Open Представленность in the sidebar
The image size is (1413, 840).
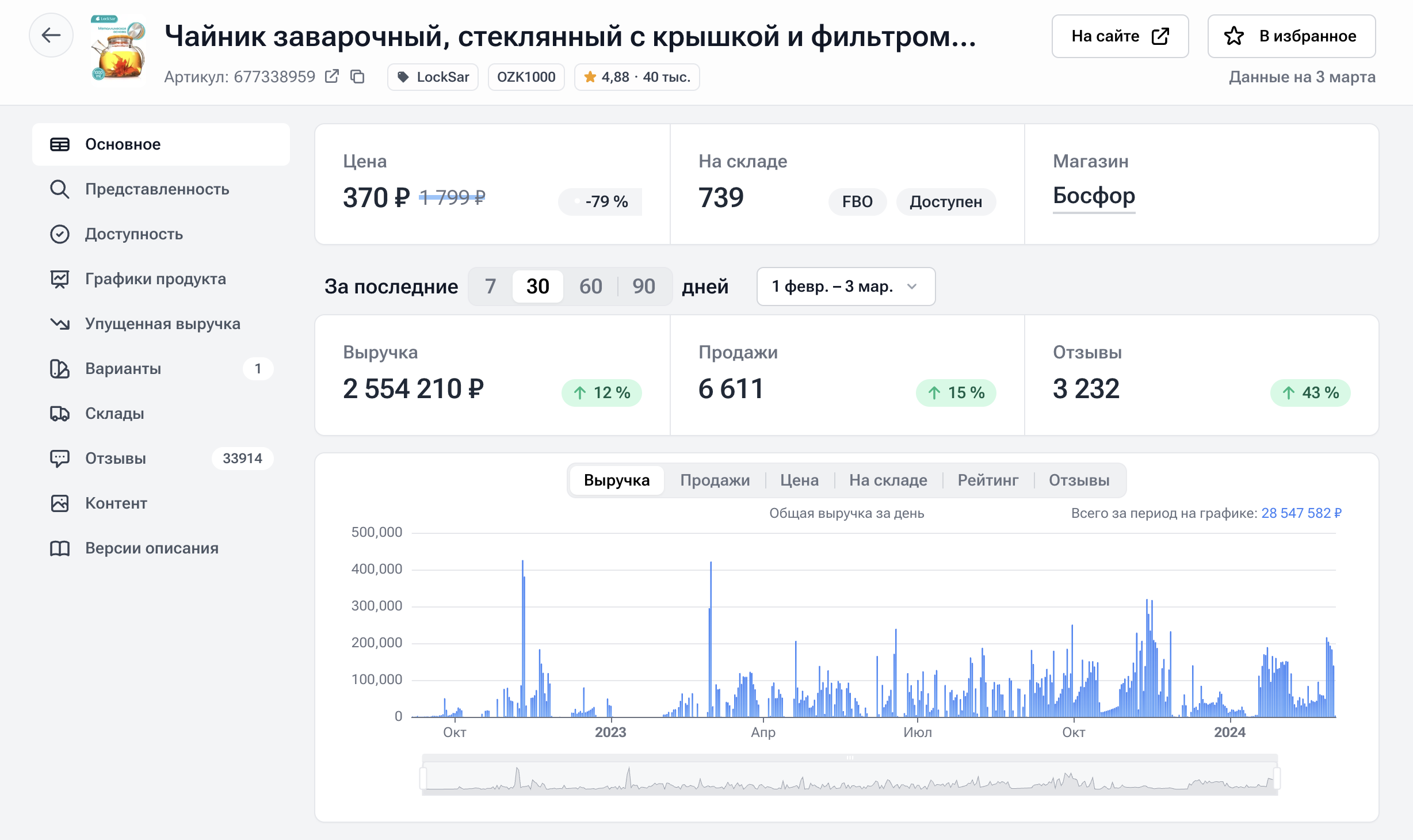161,189
